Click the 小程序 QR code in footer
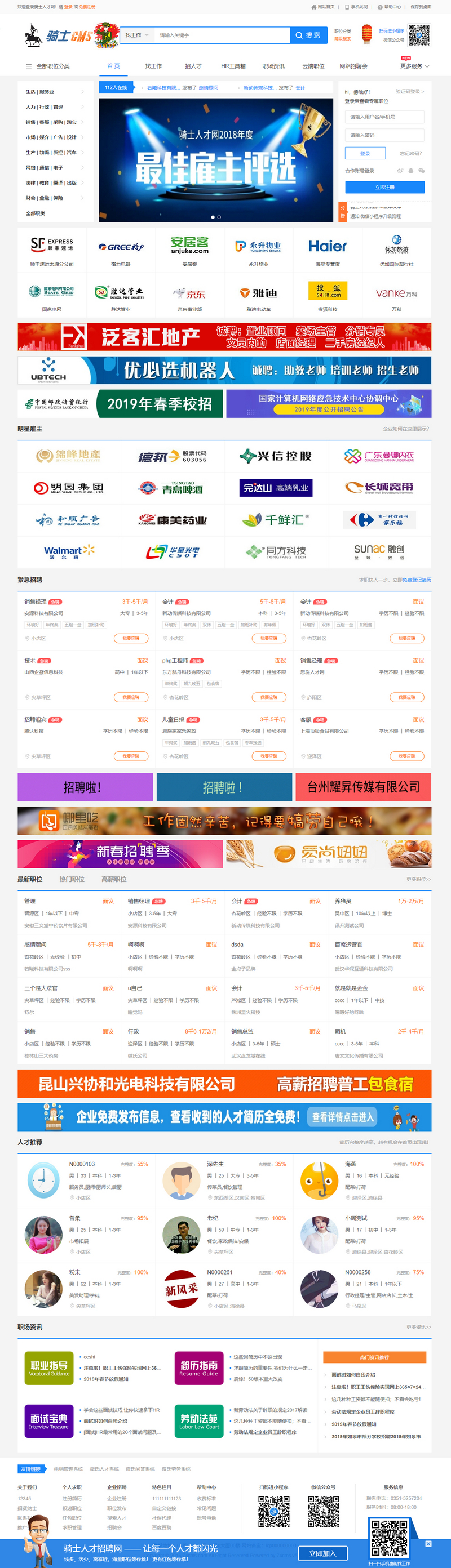The height and width of the screenshot is (1568, 451). coord(274,1511)
